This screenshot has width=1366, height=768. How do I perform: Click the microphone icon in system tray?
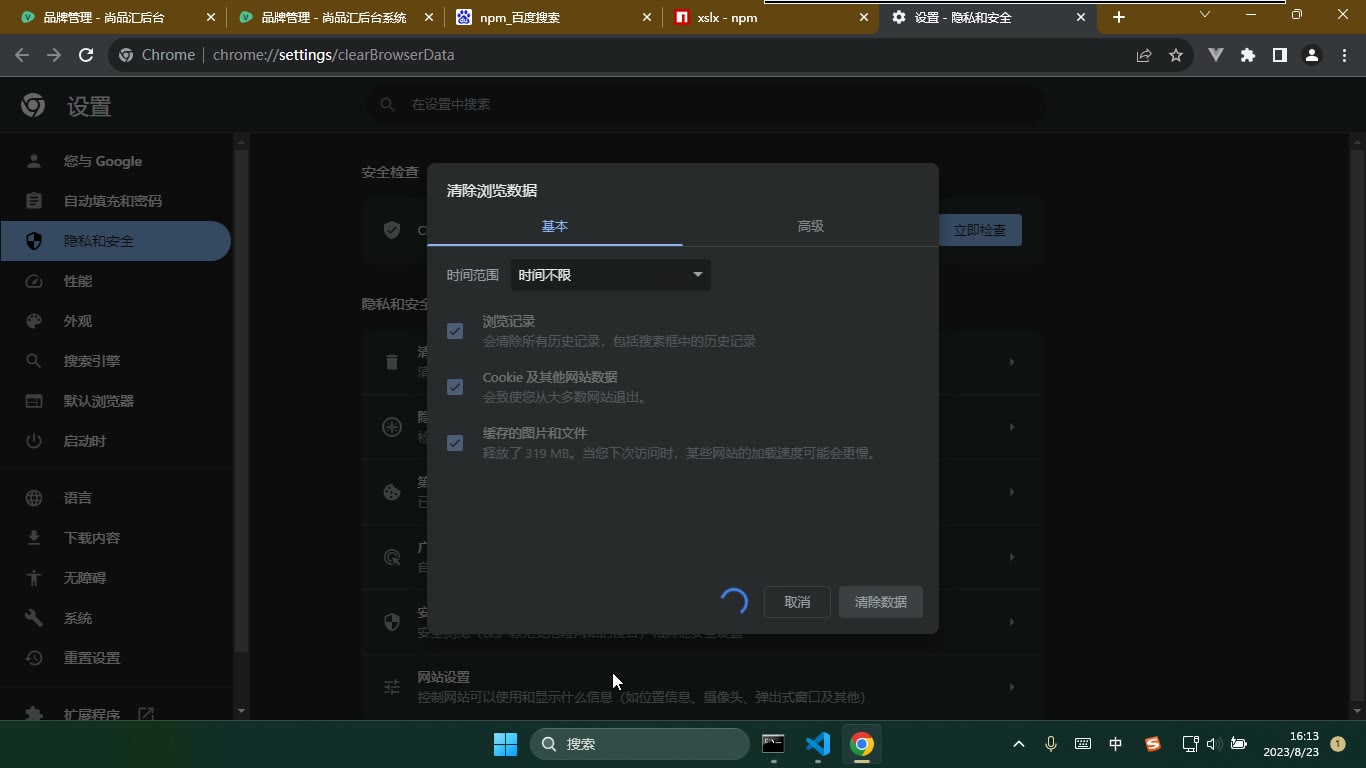(x=1051, y=744)
